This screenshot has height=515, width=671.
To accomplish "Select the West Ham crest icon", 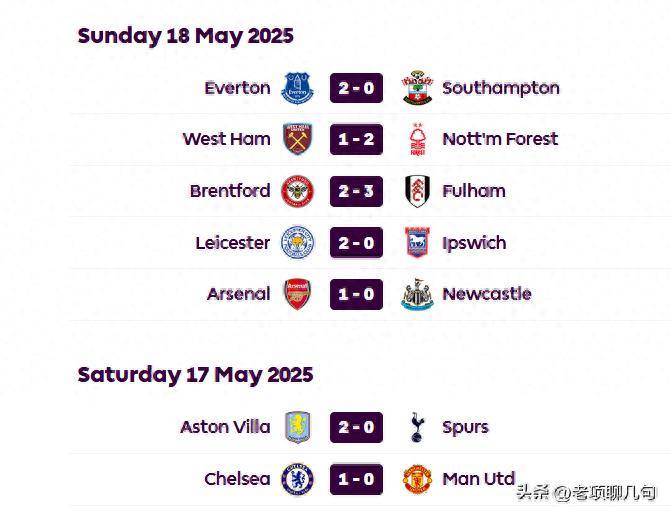I will 298,139.
